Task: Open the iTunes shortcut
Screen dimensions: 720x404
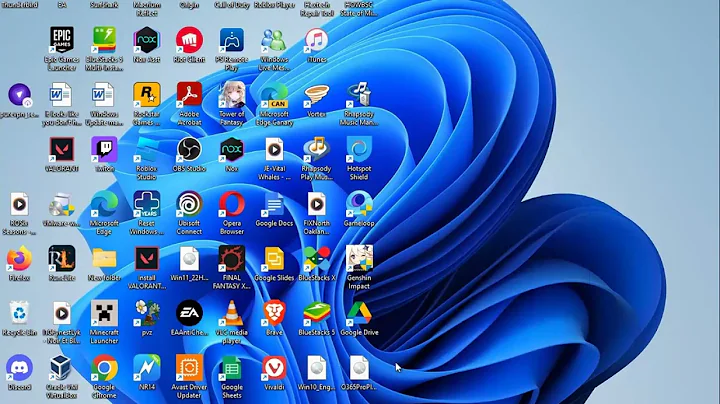Action: (316, 40)
